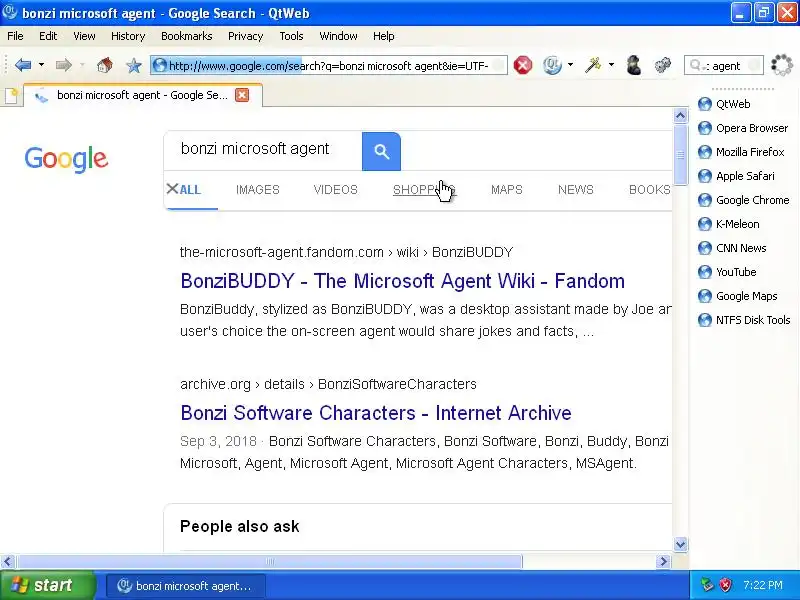Open the settings gears toolbar icon
Screen dimensions: 800x600
click(x=663, y=65)
